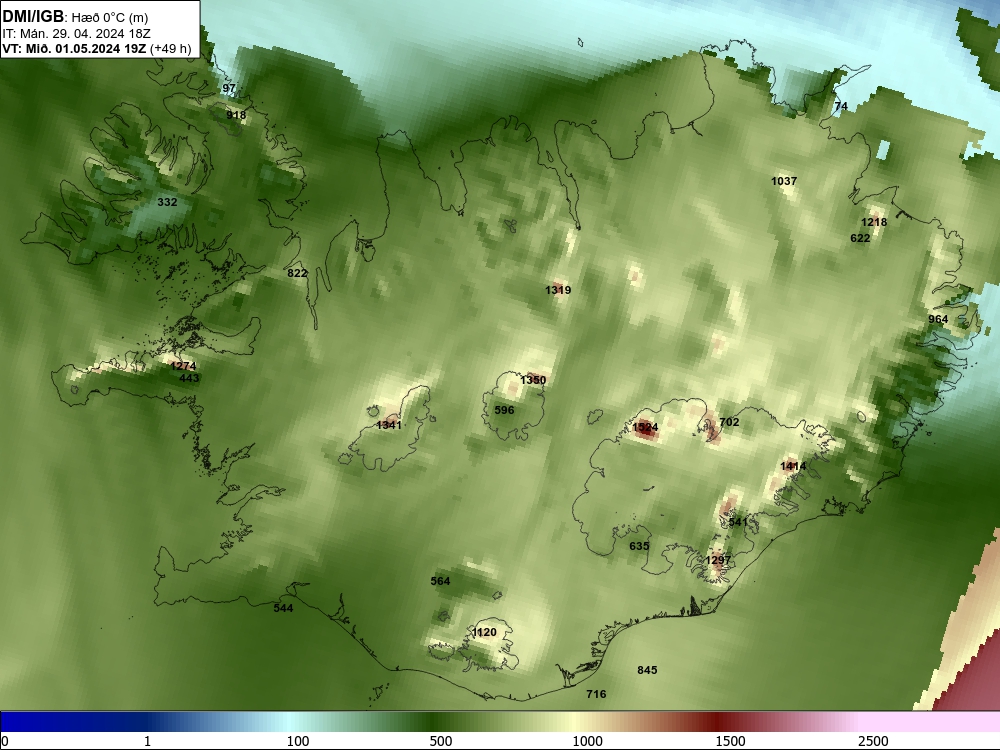
Task: Select the map value 702
Action: coord(729,422)
